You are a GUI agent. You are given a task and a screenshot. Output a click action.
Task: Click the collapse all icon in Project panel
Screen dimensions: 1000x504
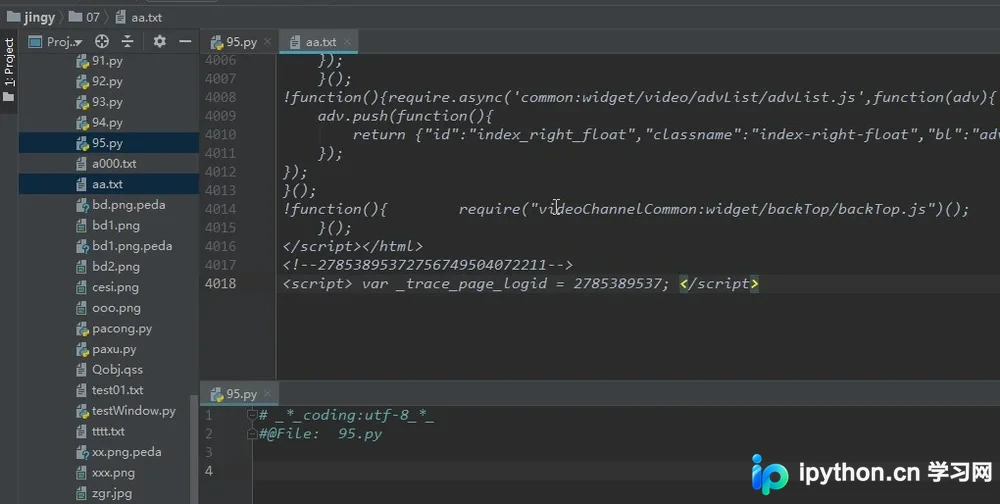(128, 42)
